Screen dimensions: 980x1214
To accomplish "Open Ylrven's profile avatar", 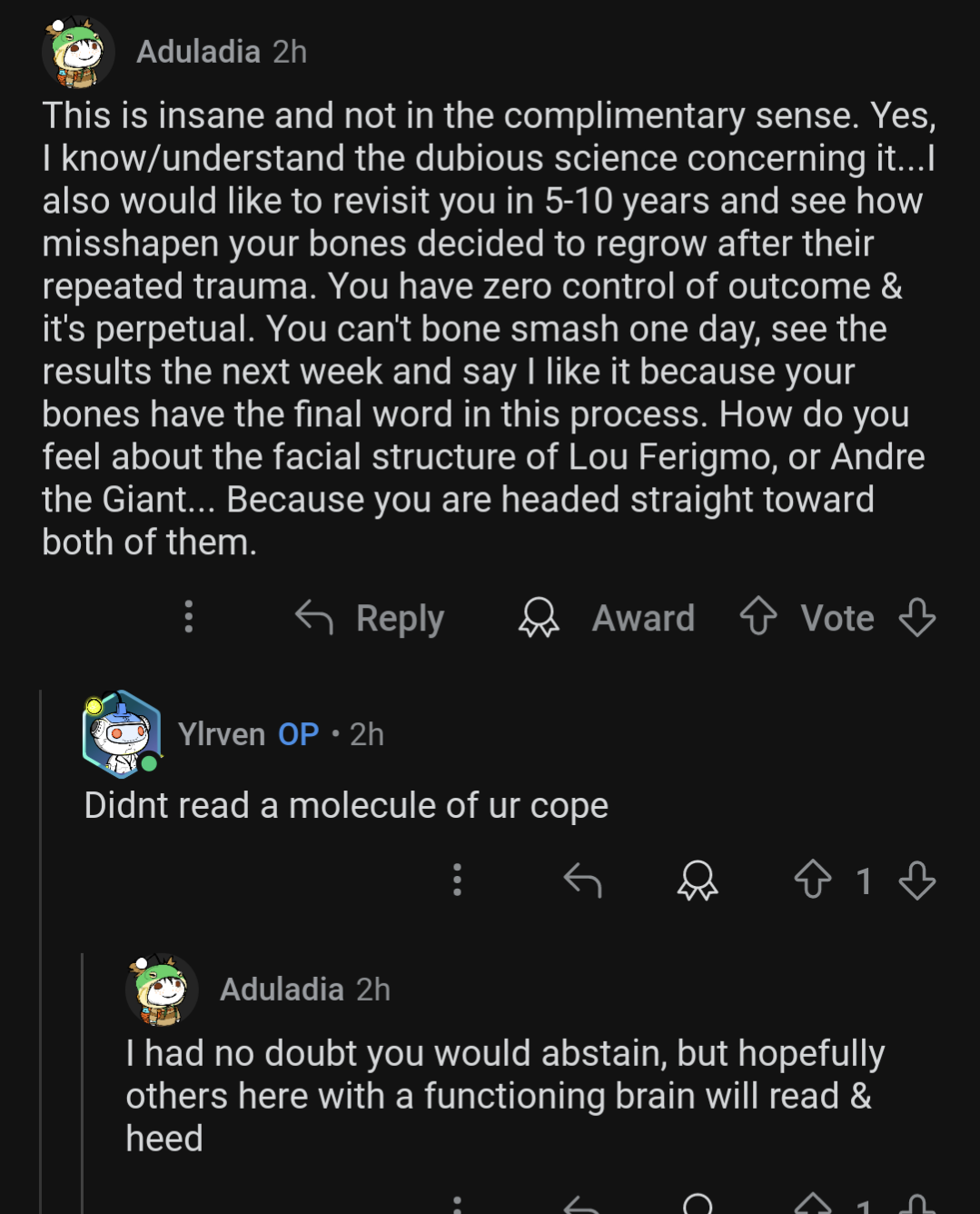I will (x=122, y=733).
